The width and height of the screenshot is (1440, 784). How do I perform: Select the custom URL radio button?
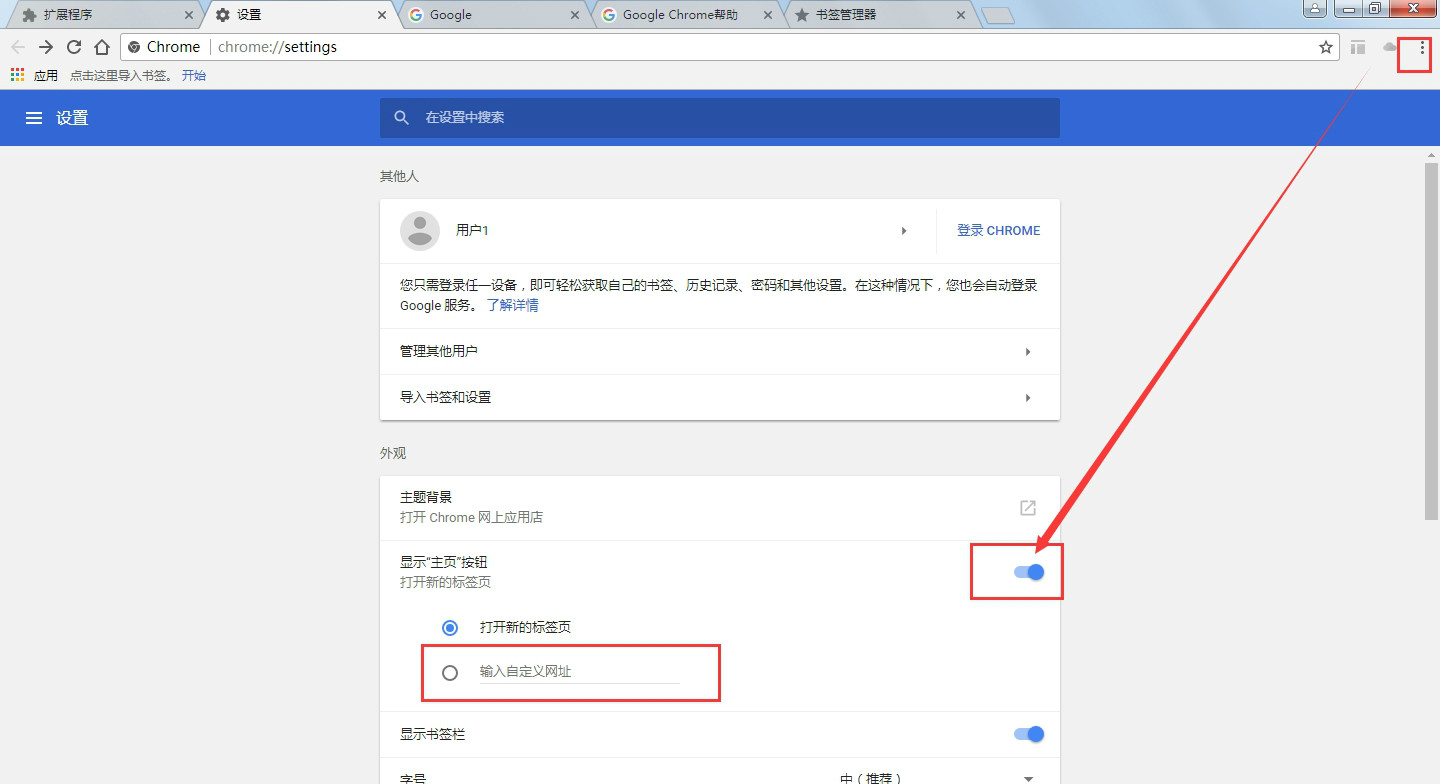pyautogui.click(x=450, y=673)
